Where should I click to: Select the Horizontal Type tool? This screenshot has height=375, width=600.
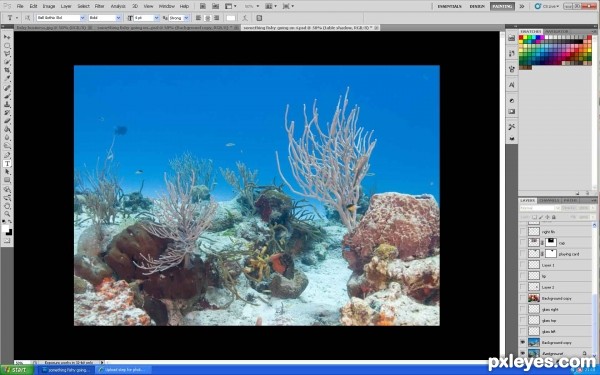click(7, 164)
